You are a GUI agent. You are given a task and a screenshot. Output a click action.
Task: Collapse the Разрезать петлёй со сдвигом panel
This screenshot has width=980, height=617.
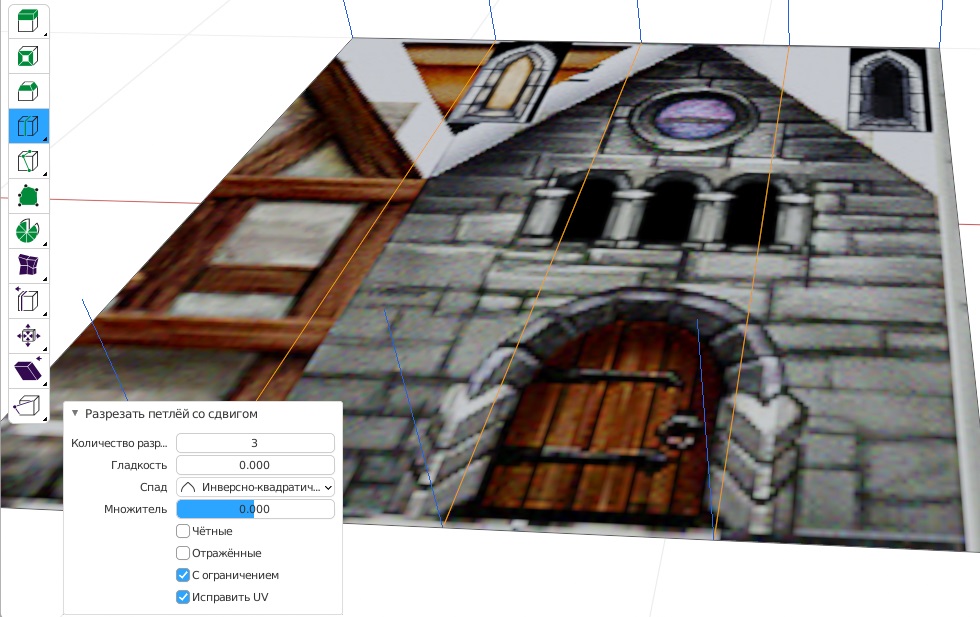[75, 413]
